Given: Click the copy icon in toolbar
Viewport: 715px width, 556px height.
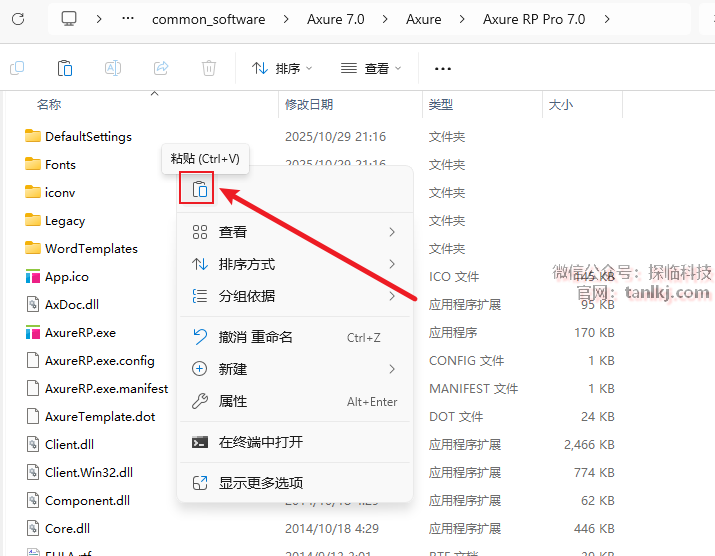Looking at the screenshot, I should (x=17, y=68).
